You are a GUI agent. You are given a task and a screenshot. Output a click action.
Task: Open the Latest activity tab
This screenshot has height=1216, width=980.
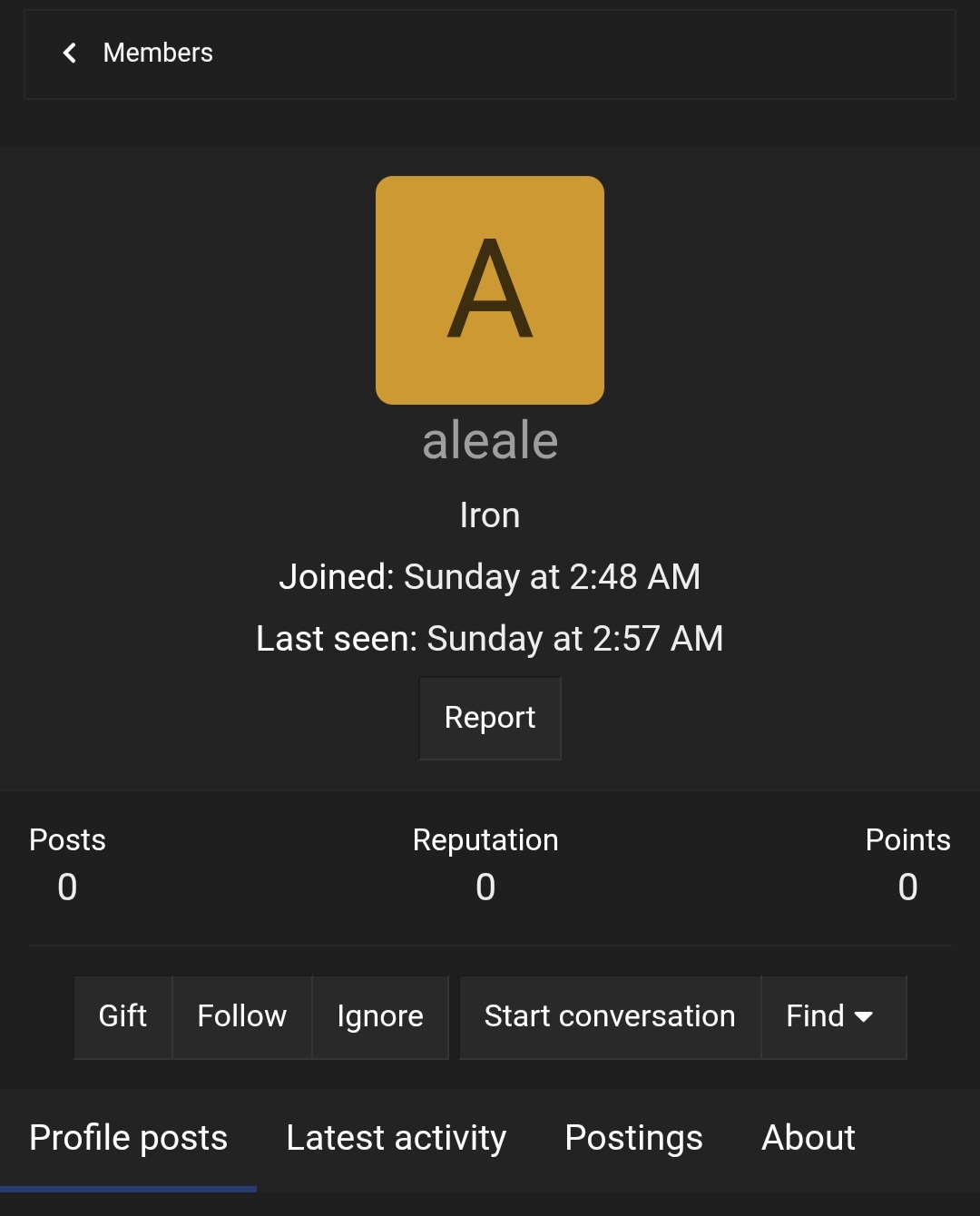(397, 1138)
